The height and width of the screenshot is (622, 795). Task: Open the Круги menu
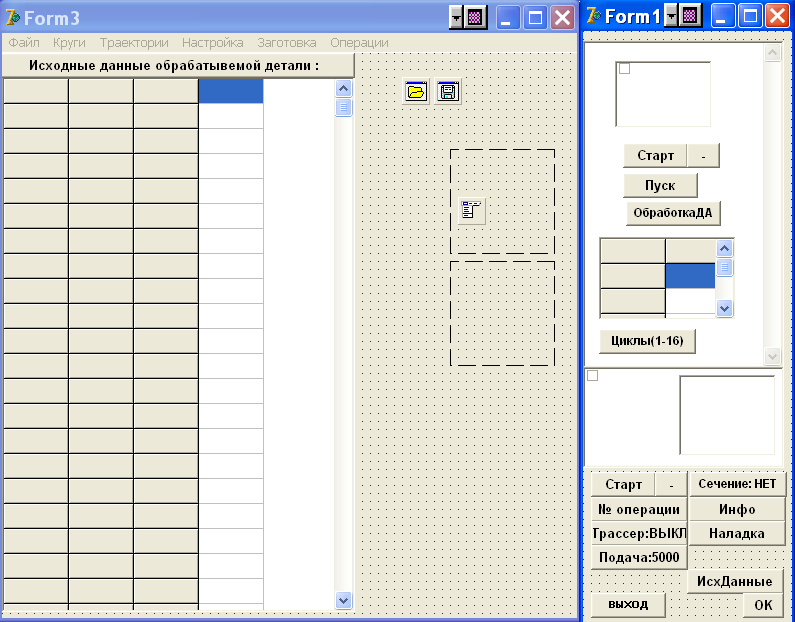coord(69,43)
